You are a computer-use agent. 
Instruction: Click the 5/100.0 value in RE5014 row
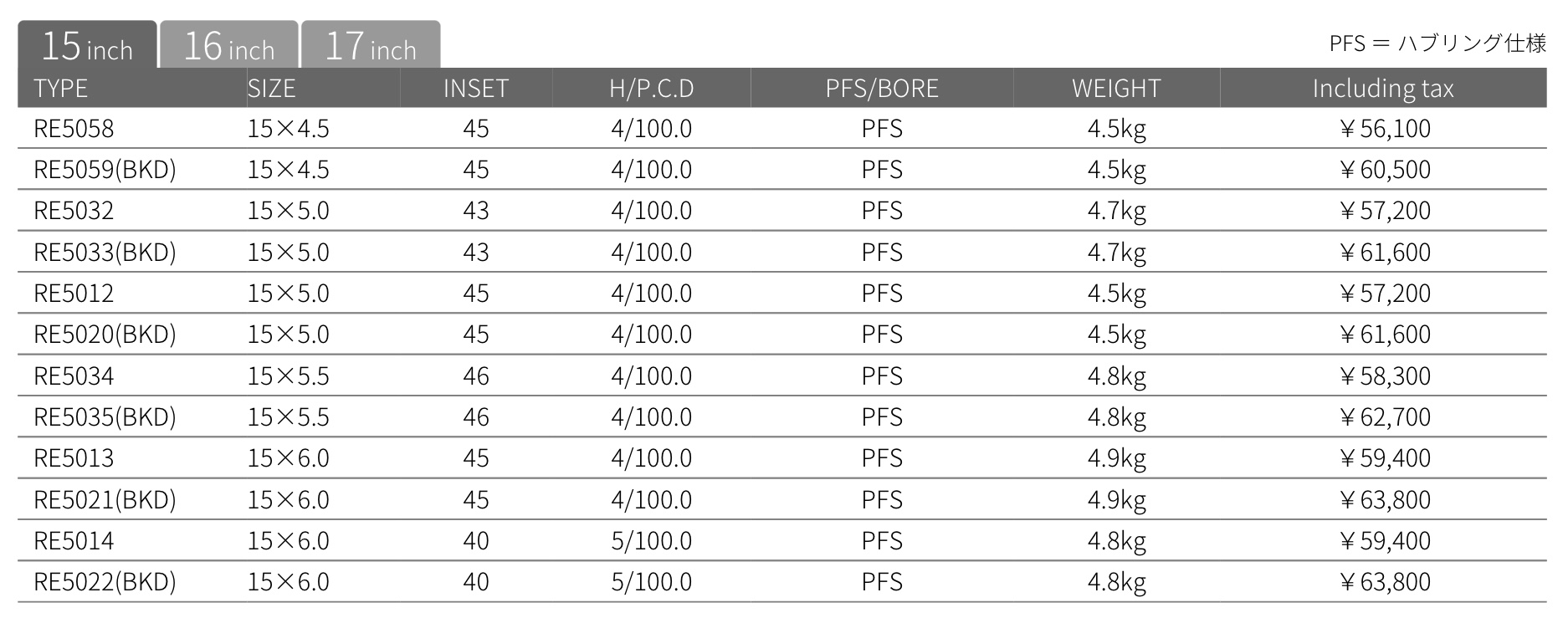tap(652, 541)
